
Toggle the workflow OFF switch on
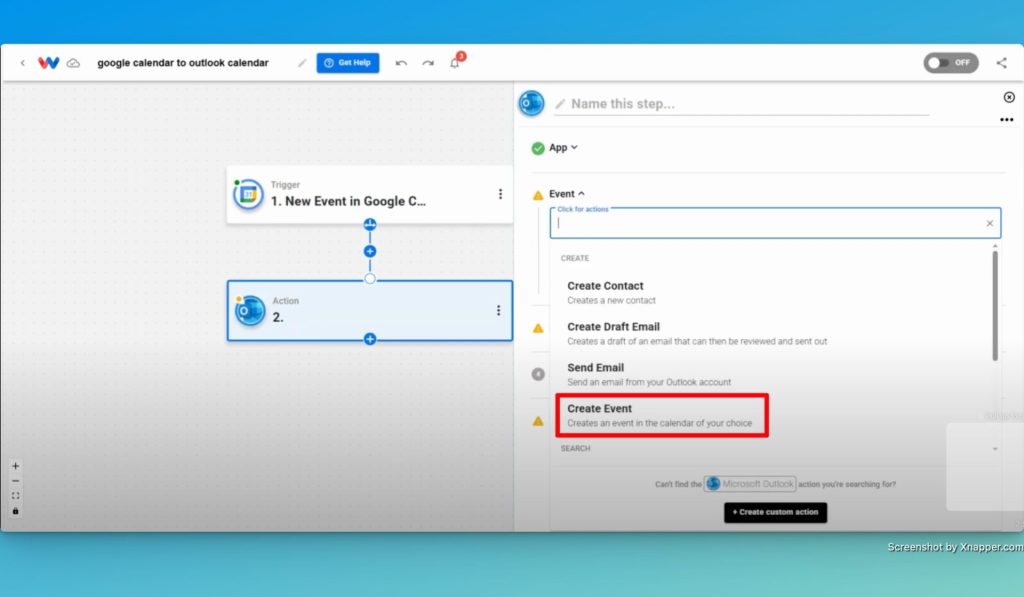coord(950,63)
